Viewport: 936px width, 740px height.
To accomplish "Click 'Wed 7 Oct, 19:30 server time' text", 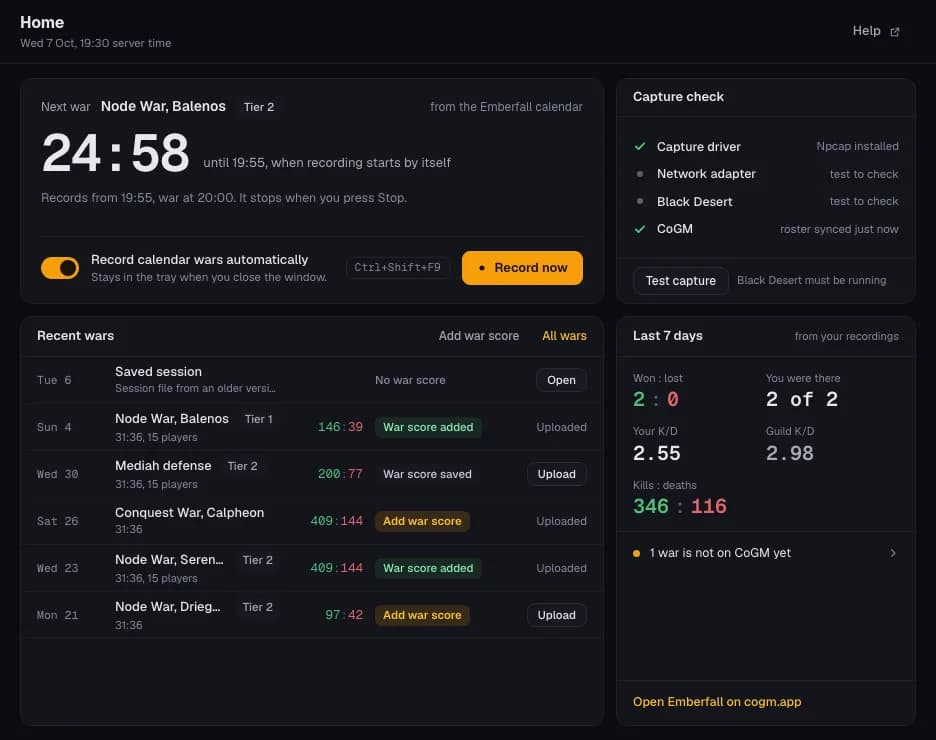I will tap(96, 43).
